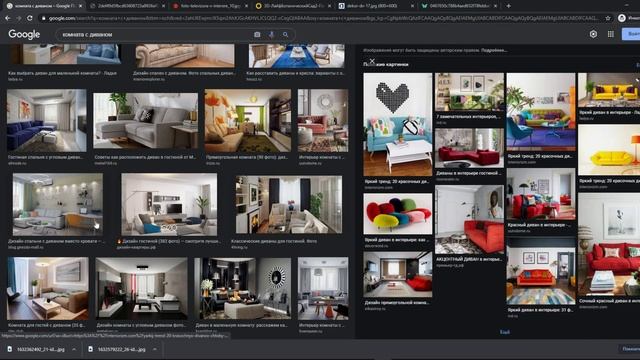Click the 'Дизайн прямоугольной комнаты' related image caption

point(397,302)
